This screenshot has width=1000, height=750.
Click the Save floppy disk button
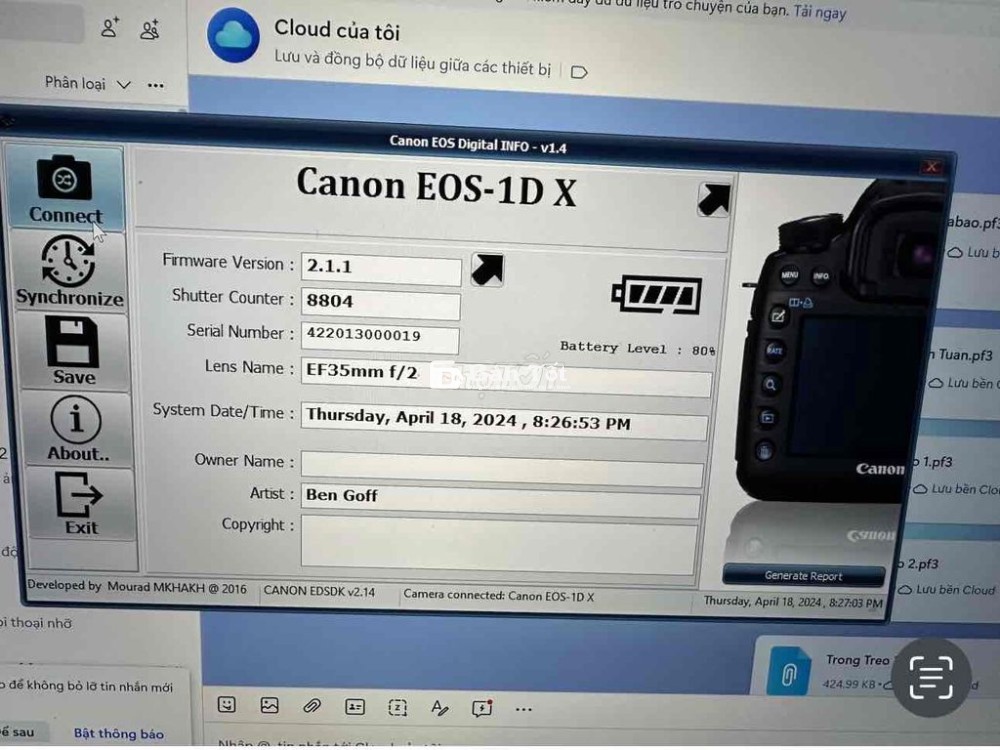pyautogui.click(x=73, y=351)
